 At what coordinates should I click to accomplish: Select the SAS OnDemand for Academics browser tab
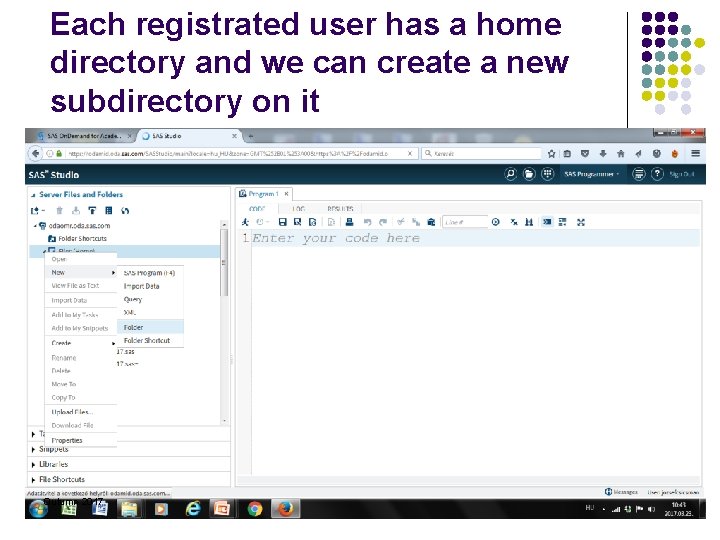pyautogui.click(x=84, y=136)
